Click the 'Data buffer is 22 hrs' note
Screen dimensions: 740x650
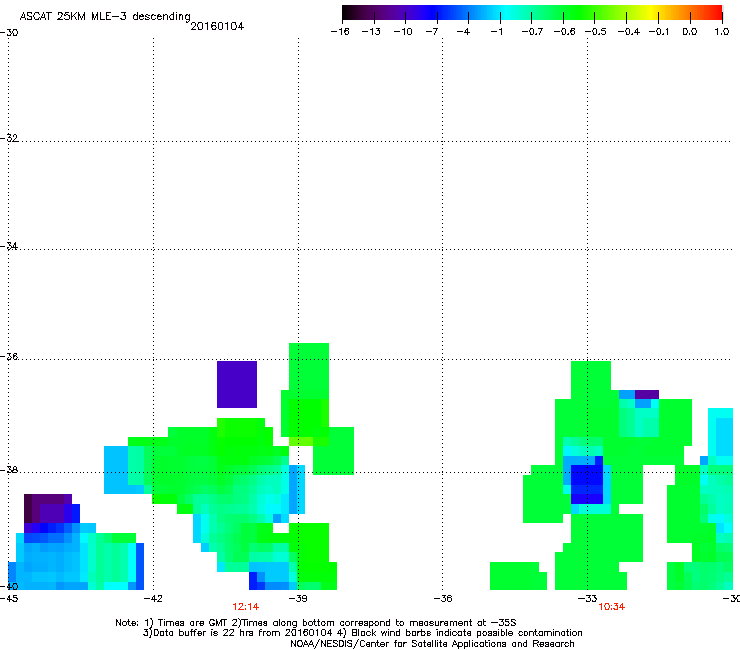pyautogui.click(x=362, y=633)
